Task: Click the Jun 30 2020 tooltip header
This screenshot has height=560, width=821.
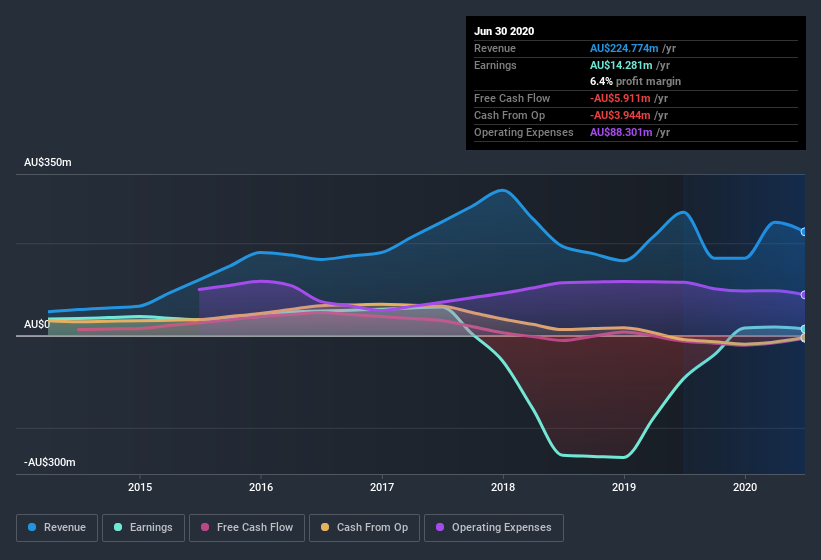Action: tap(504, 31)
